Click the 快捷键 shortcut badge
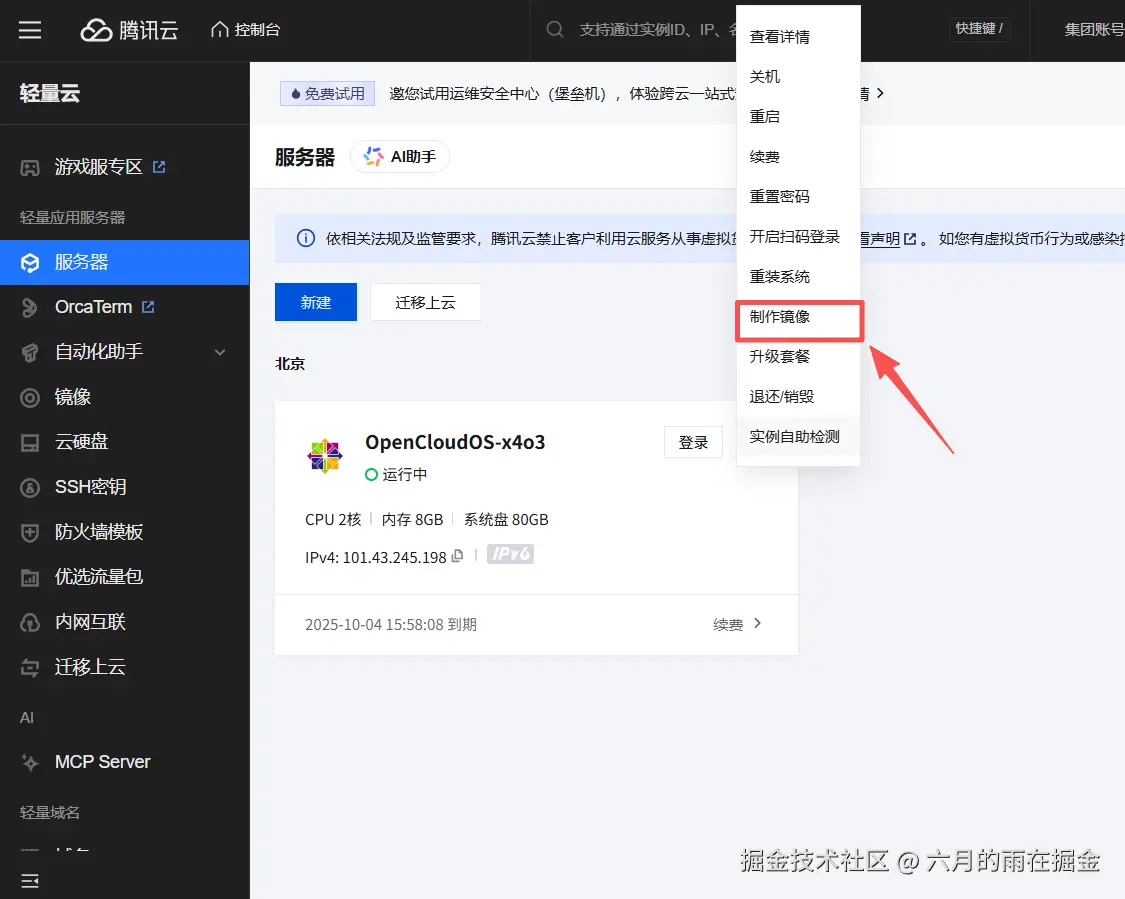 (979, 29)
